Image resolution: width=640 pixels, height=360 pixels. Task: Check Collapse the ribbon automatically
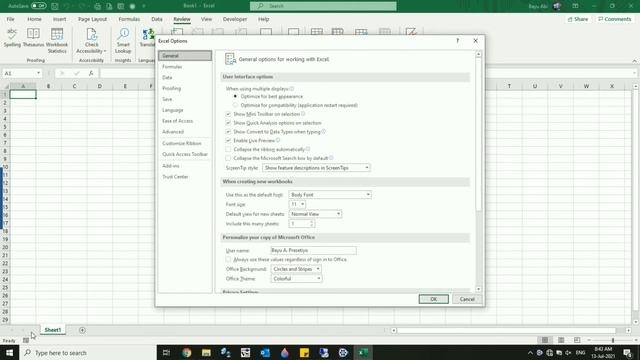[x=228, y=149]
